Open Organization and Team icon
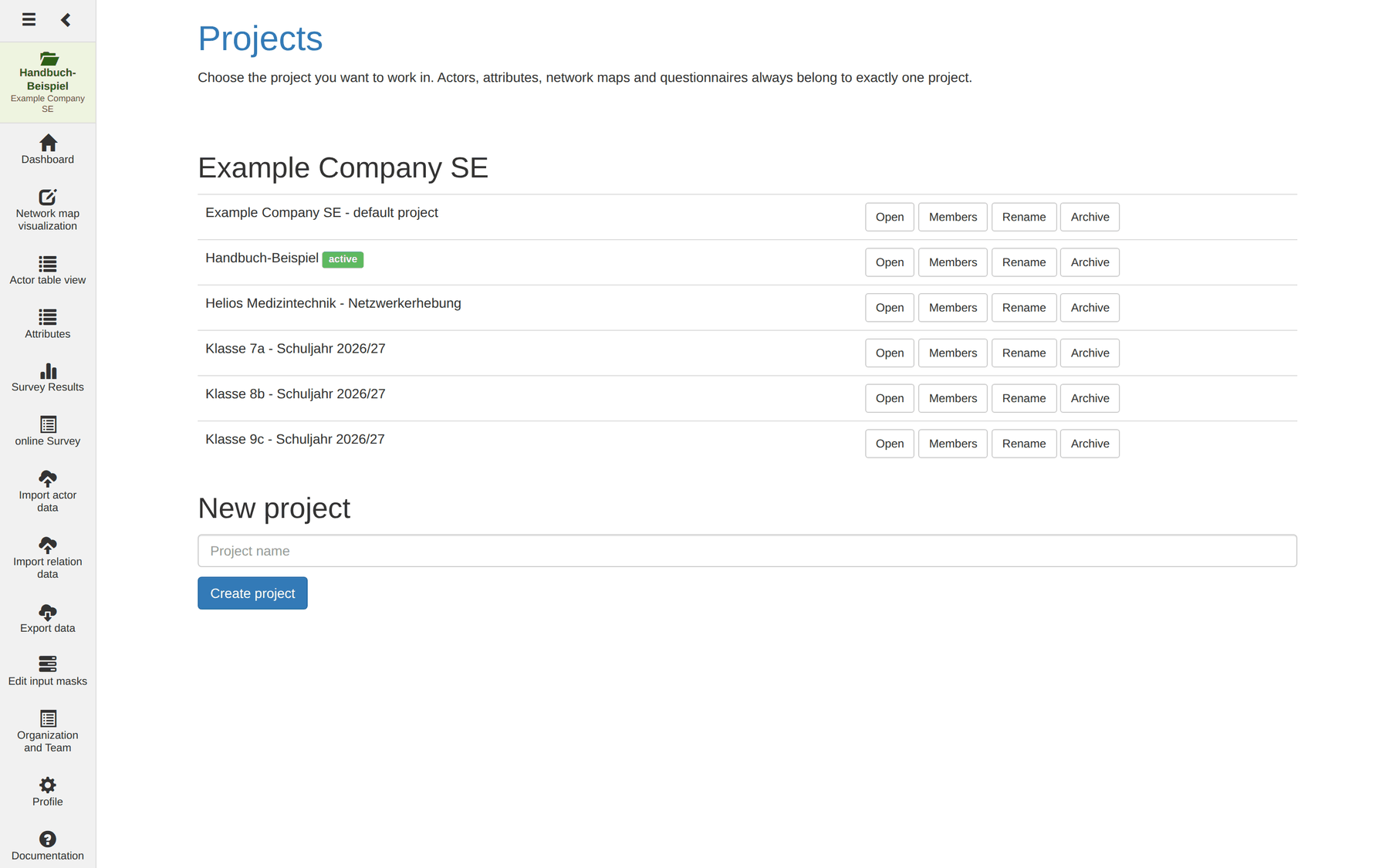Viewport: 1389px width, 868px height. [48, 718]
